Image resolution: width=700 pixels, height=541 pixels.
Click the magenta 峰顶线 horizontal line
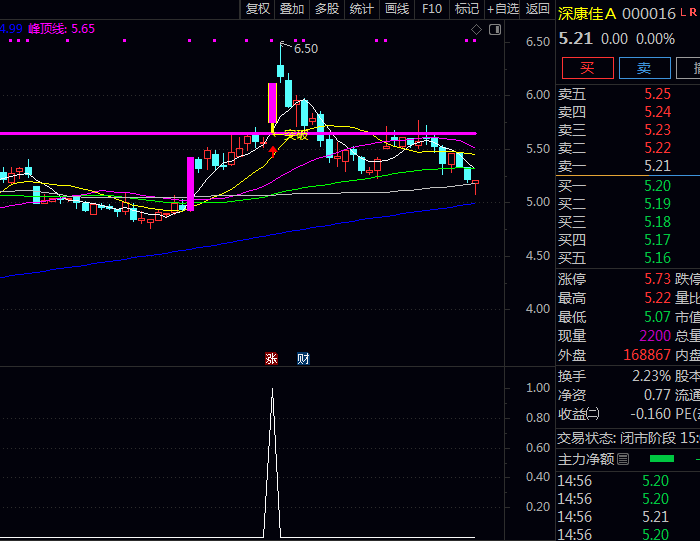(x=238, y=133)
